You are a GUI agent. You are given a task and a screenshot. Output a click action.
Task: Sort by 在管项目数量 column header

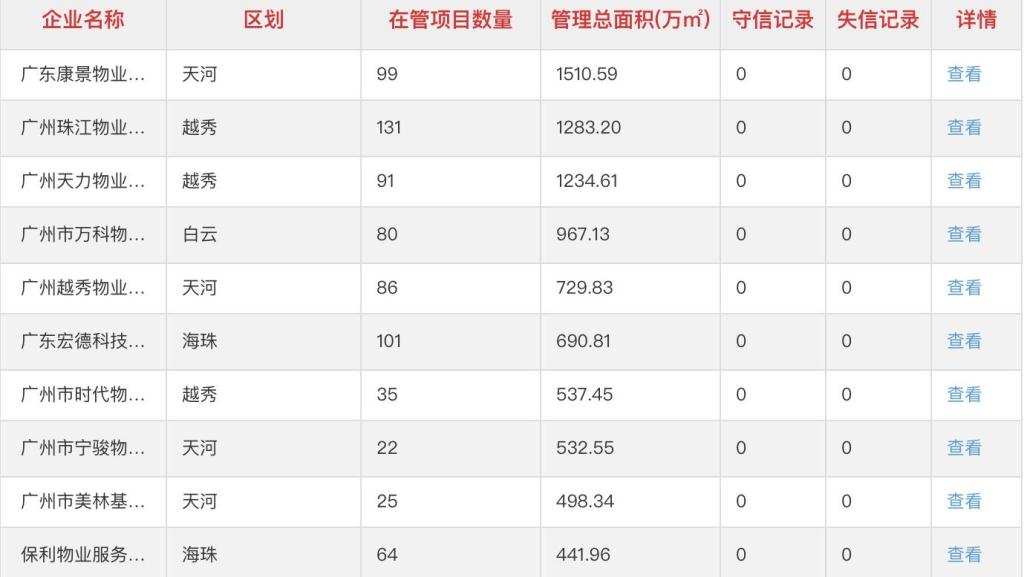pos(451,20)
